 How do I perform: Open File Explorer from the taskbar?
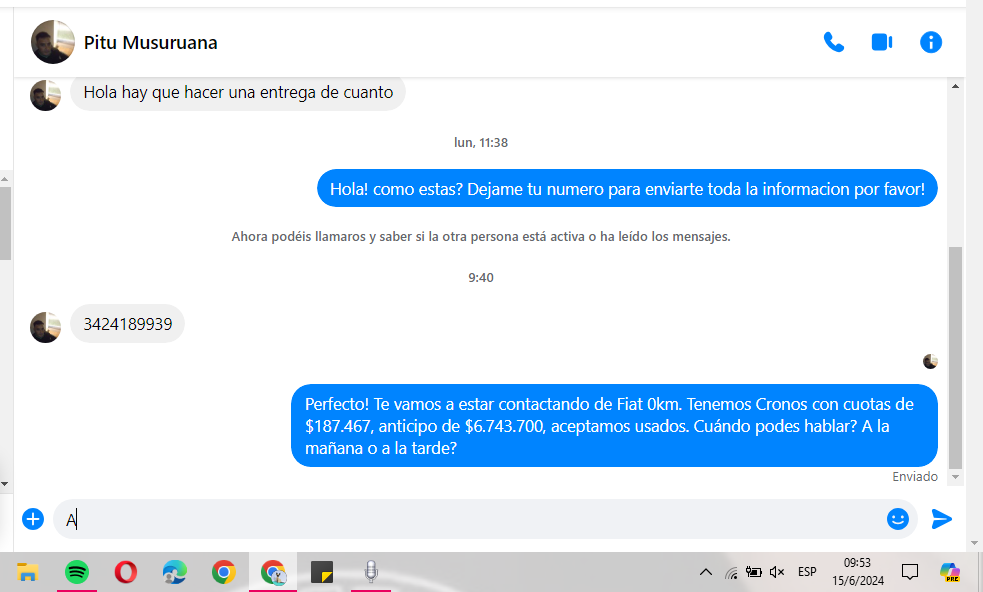(28, 572)
